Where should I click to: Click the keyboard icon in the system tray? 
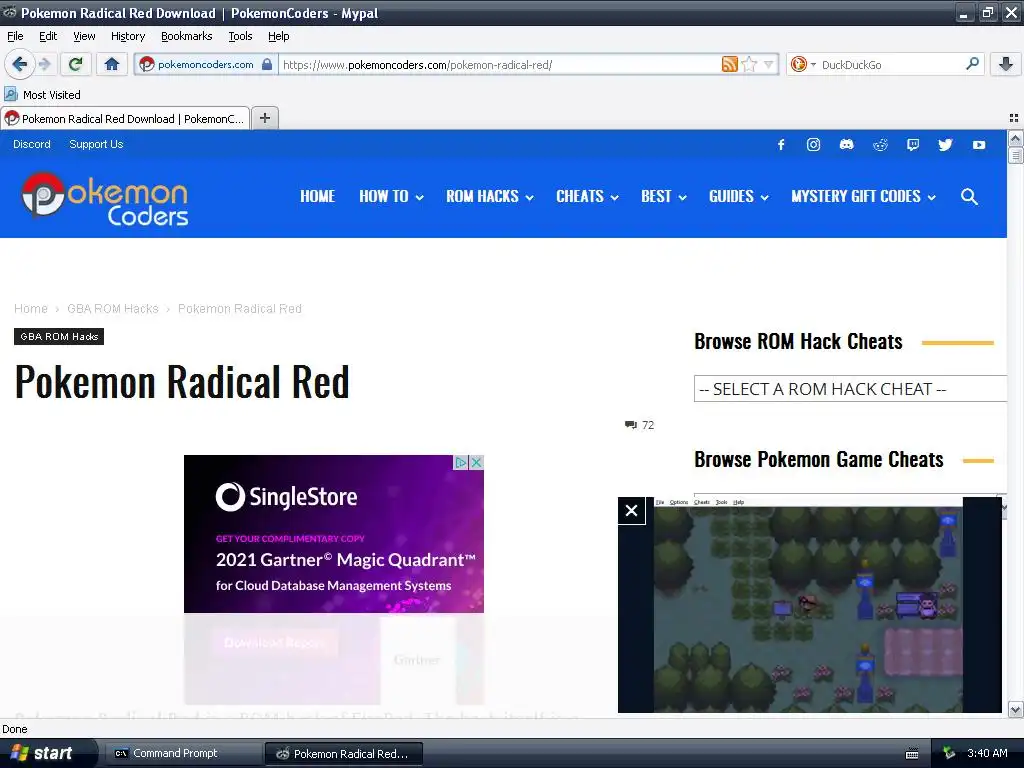pos(912,754)
